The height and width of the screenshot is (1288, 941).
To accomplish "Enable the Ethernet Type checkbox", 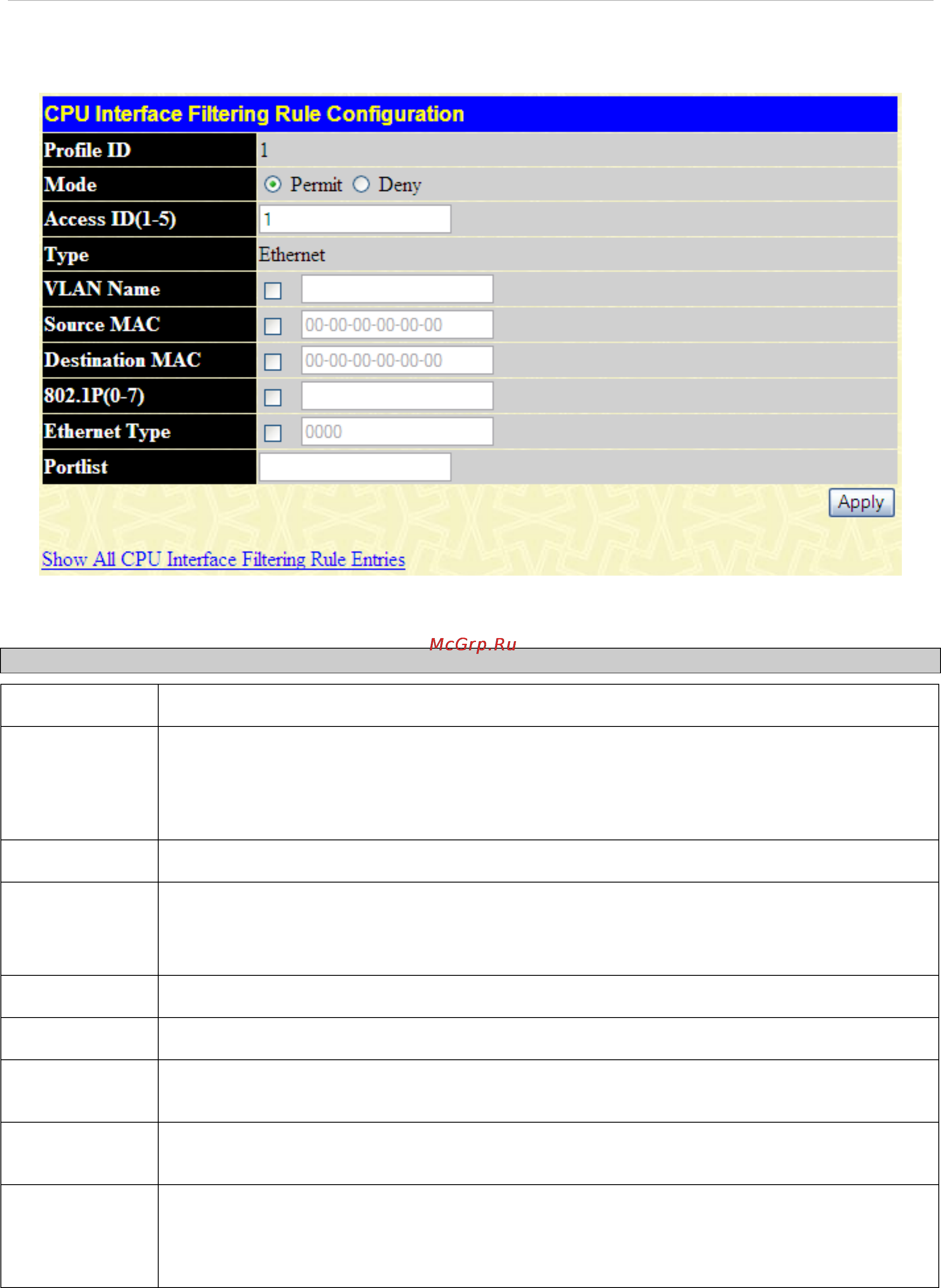I will (x=273, y=434).
